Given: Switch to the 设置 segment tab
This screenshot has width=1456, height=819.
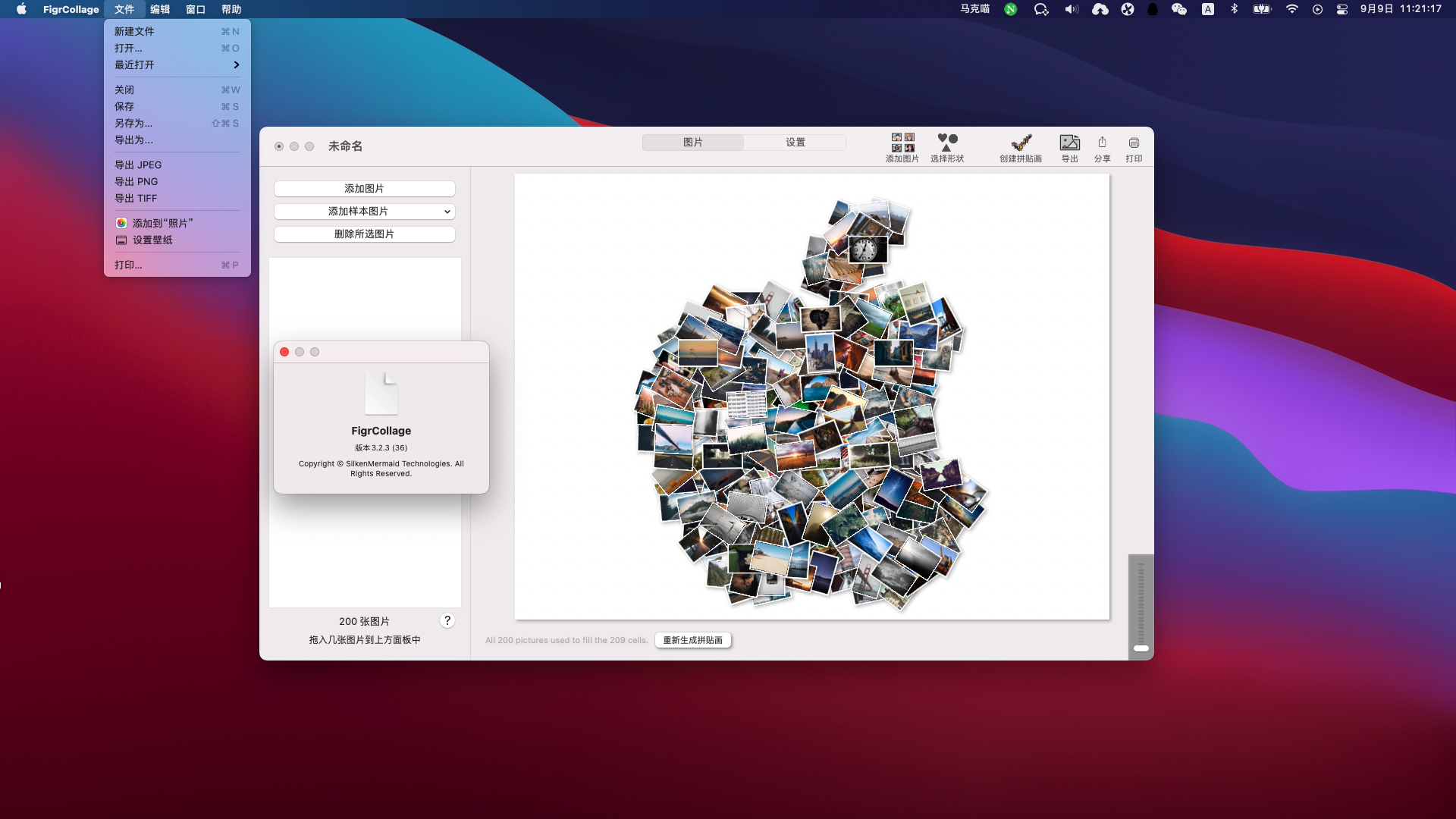Looking at the screenshot, I should tap(795, 143).
